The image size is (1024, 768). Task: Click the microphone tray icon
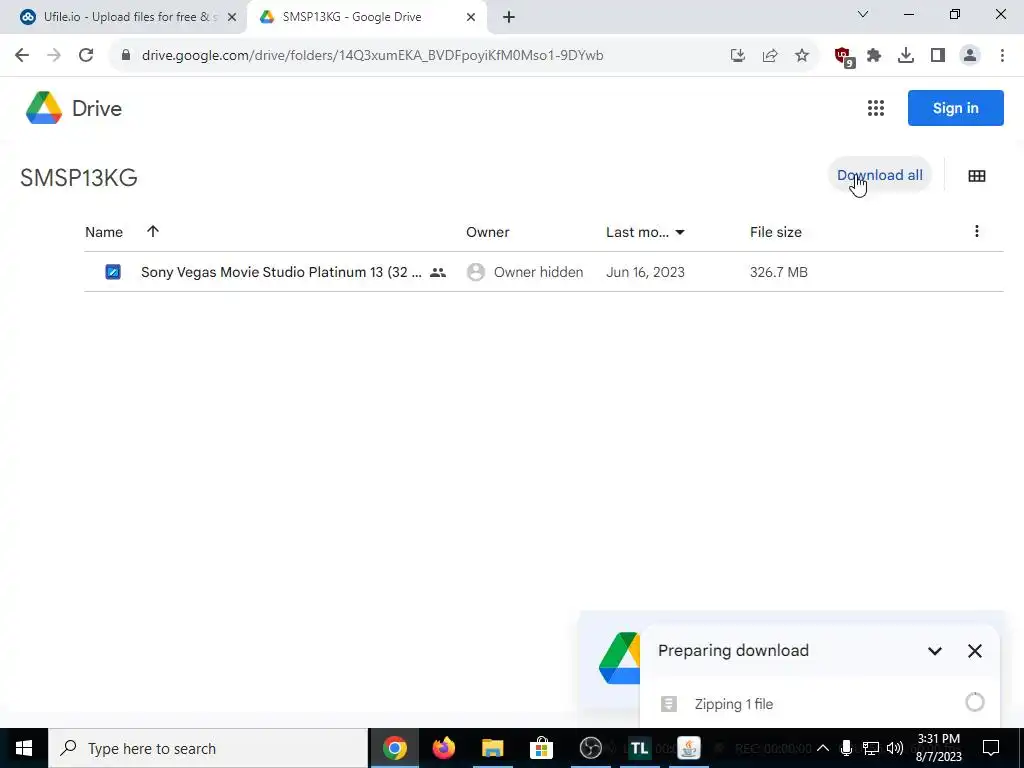pyautogui.click(x=846, y=748)
